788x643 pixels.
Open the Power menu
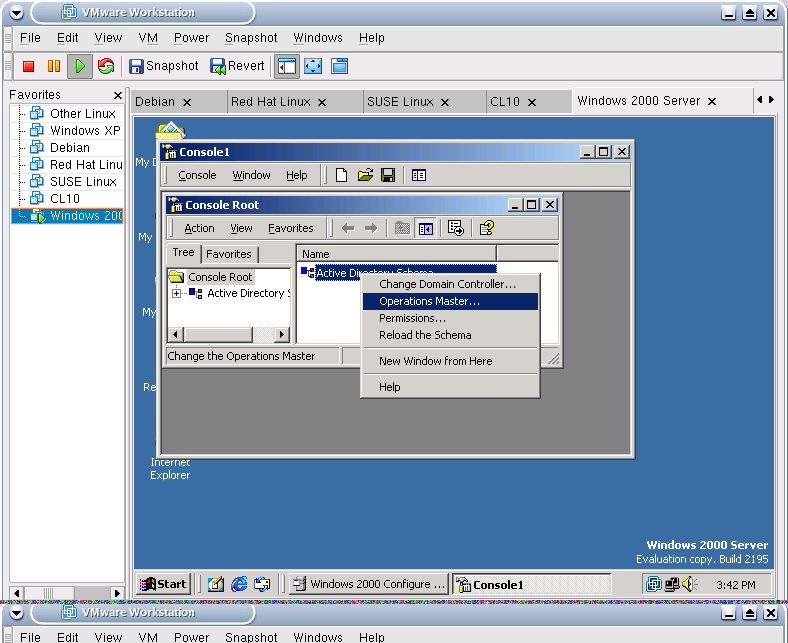(x=191, y=38)
